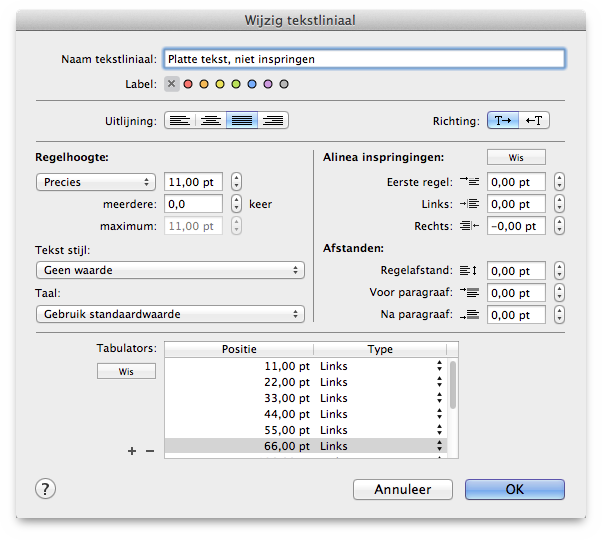Select center text alignment icon

coord(211,121)
